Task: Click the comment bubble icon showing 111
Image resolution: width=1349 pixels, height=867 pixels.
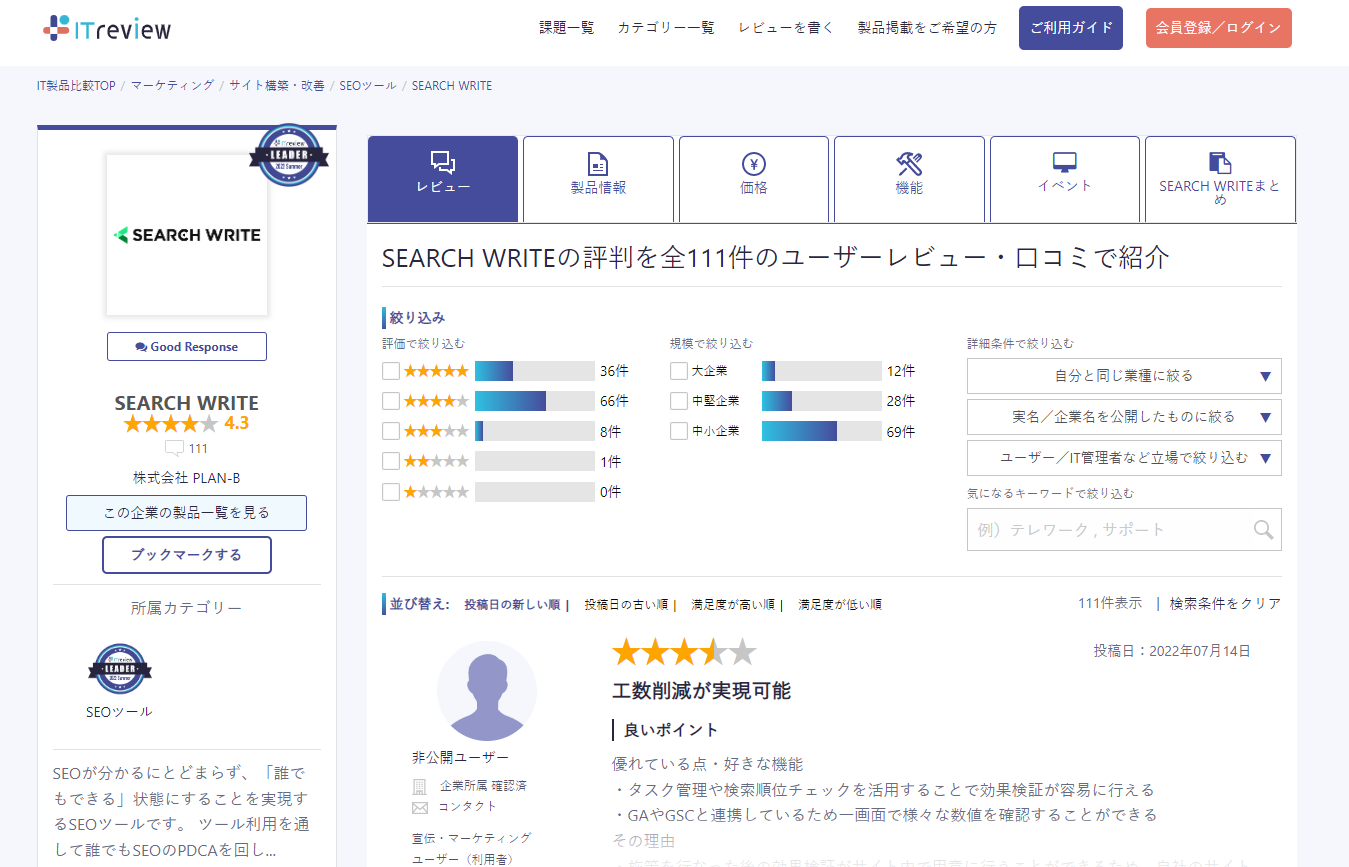Action: (x=174, y=448)
